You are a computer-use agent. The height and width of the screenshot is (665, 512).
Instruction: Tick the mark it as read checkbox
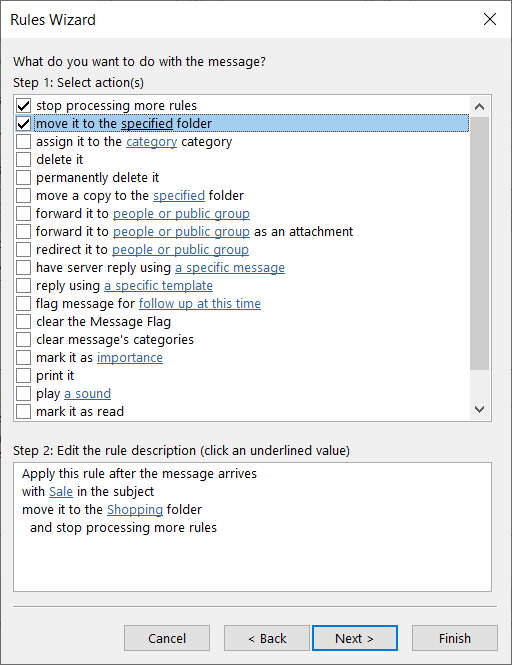tap(23, 411)
